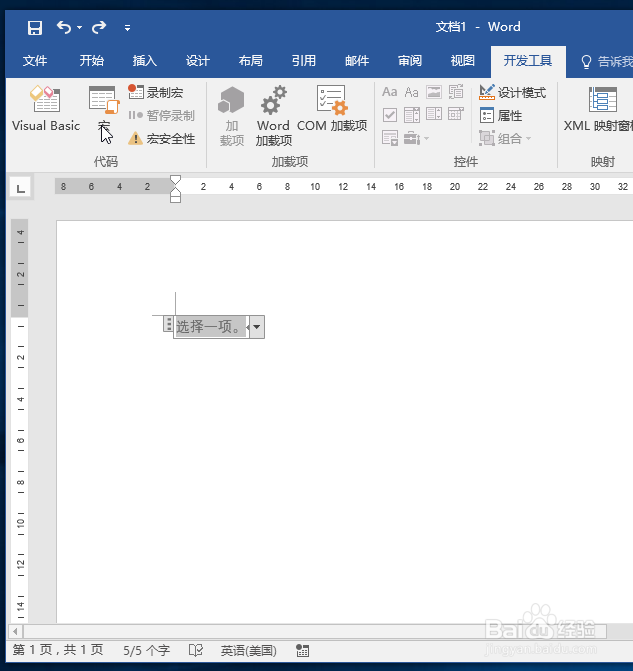The height and width of the screenshot is (671, 633).
Task: Click the page count 第 1 页 status
Action: click(58, 650)
